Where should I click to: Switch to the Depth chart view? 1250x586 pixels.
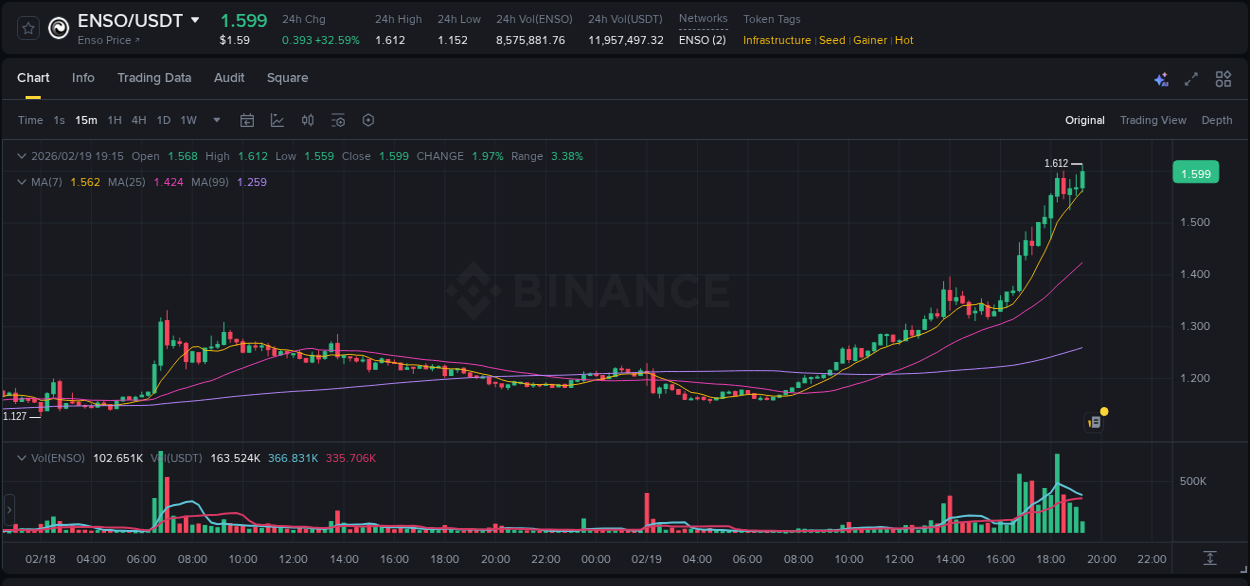coord(1216,120)
